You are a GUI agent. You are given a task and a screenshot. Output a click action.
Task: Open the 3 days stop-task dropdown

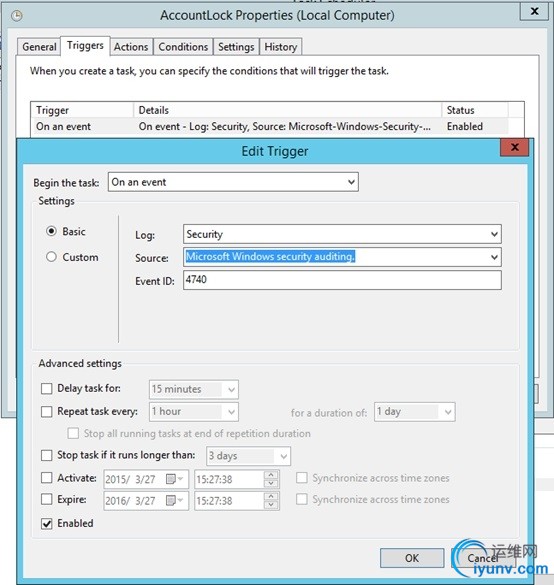(x=248, y=456)
